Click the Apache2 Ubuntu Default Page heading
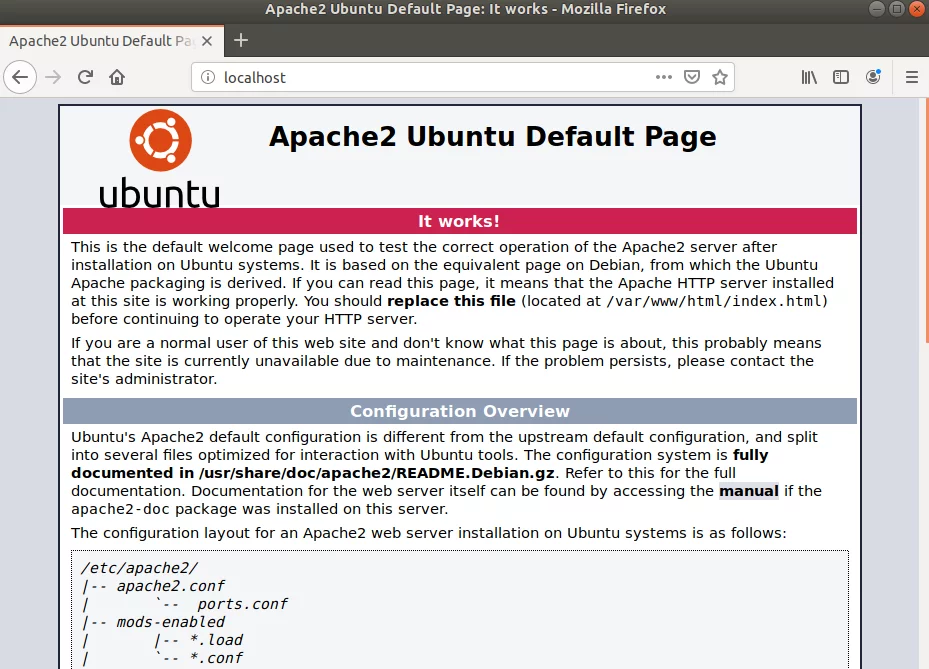929x669 pixels. tap(492, 137)
